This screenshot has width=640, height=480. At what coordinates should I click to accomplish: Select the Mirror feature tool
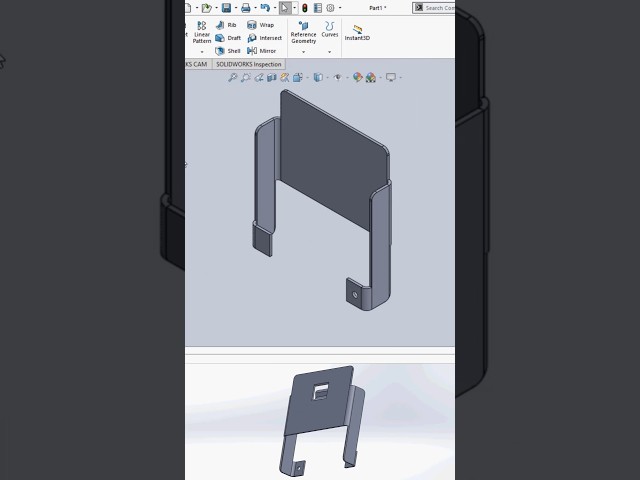pyautogui.click(x=262, y=51)
